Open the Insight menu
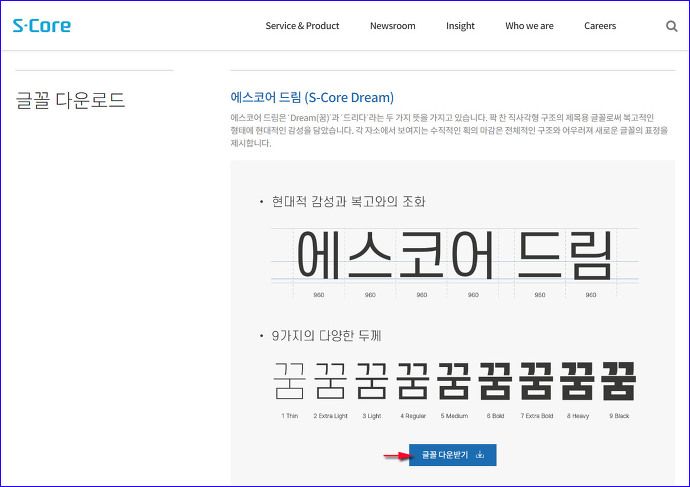The image size is (690, 487). click(460, 26)
